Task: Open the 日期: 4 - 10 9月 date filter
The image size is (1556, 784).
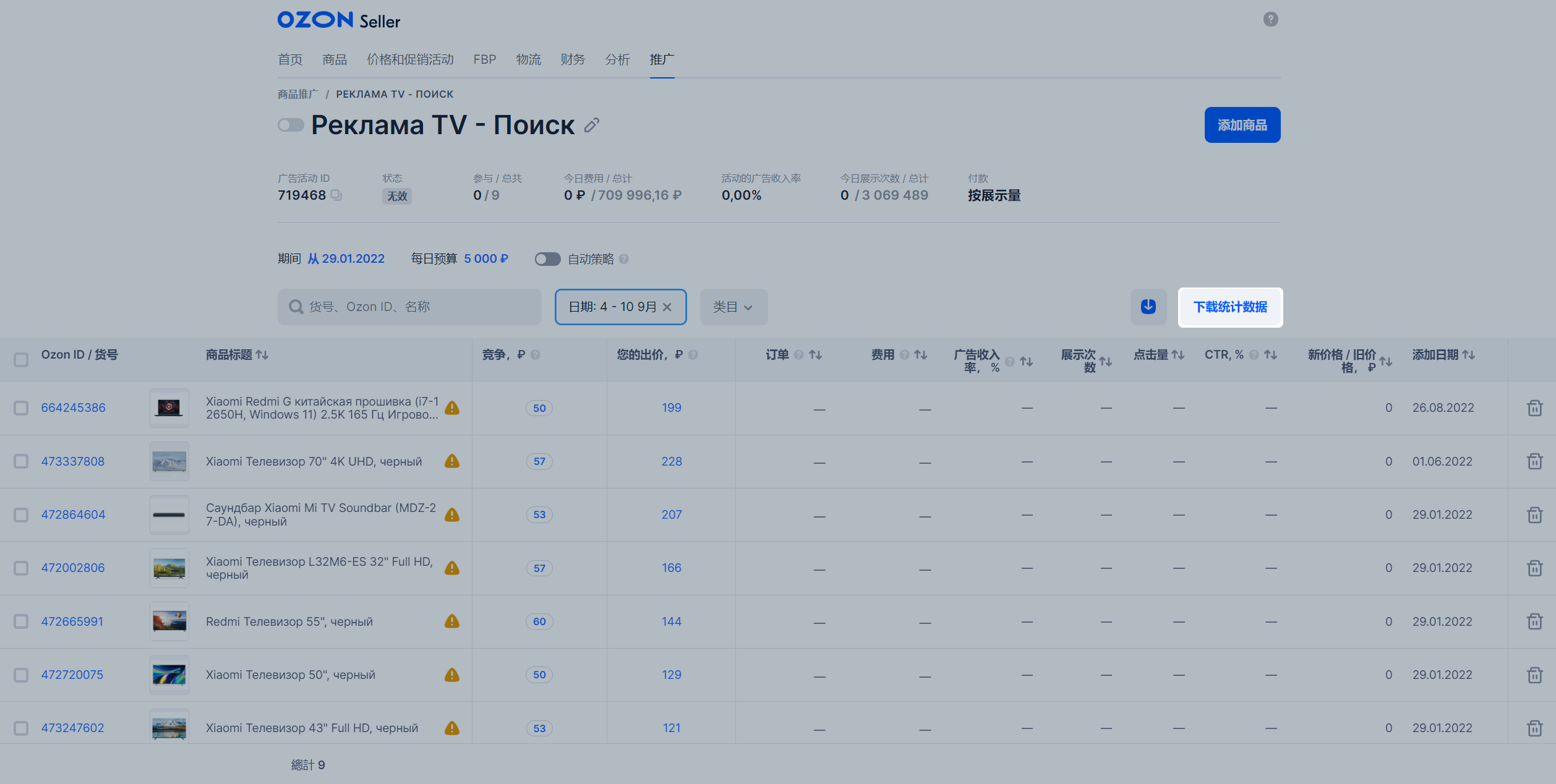Action: click(620, 307)
